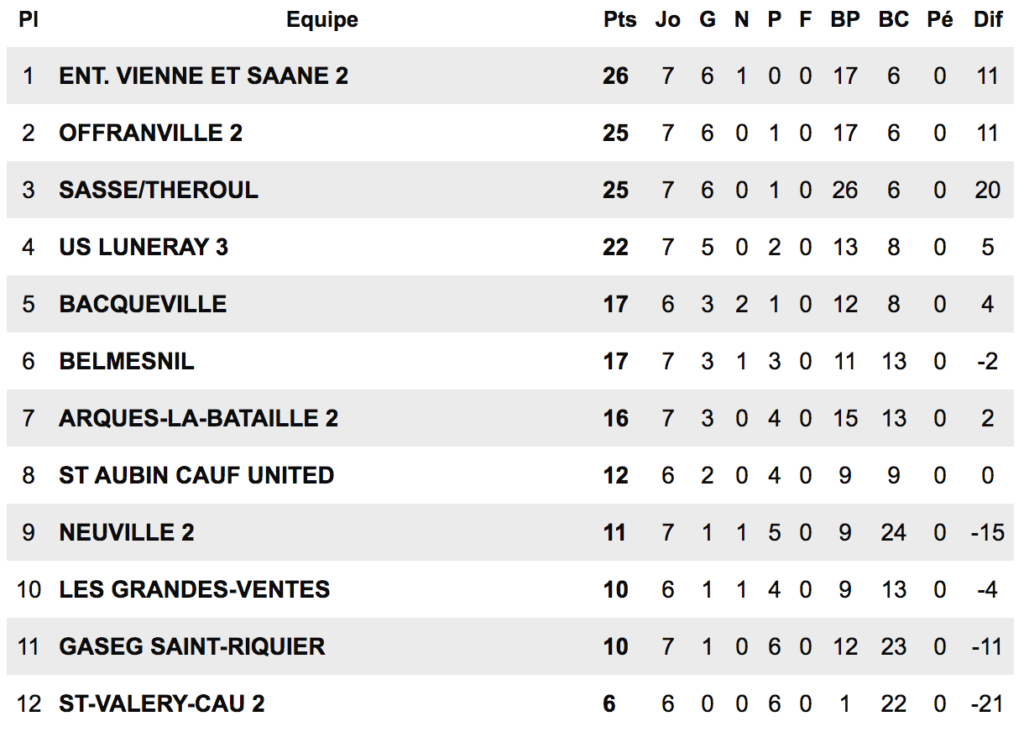This screenshot has height=732, width=1024.
Task: Click the Equipe column header
Action: [322, 20]
